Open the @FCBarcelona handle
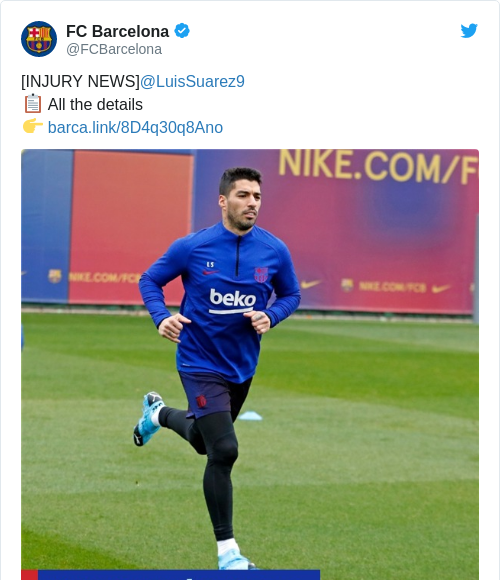500x580 pixels. point(114,49)
